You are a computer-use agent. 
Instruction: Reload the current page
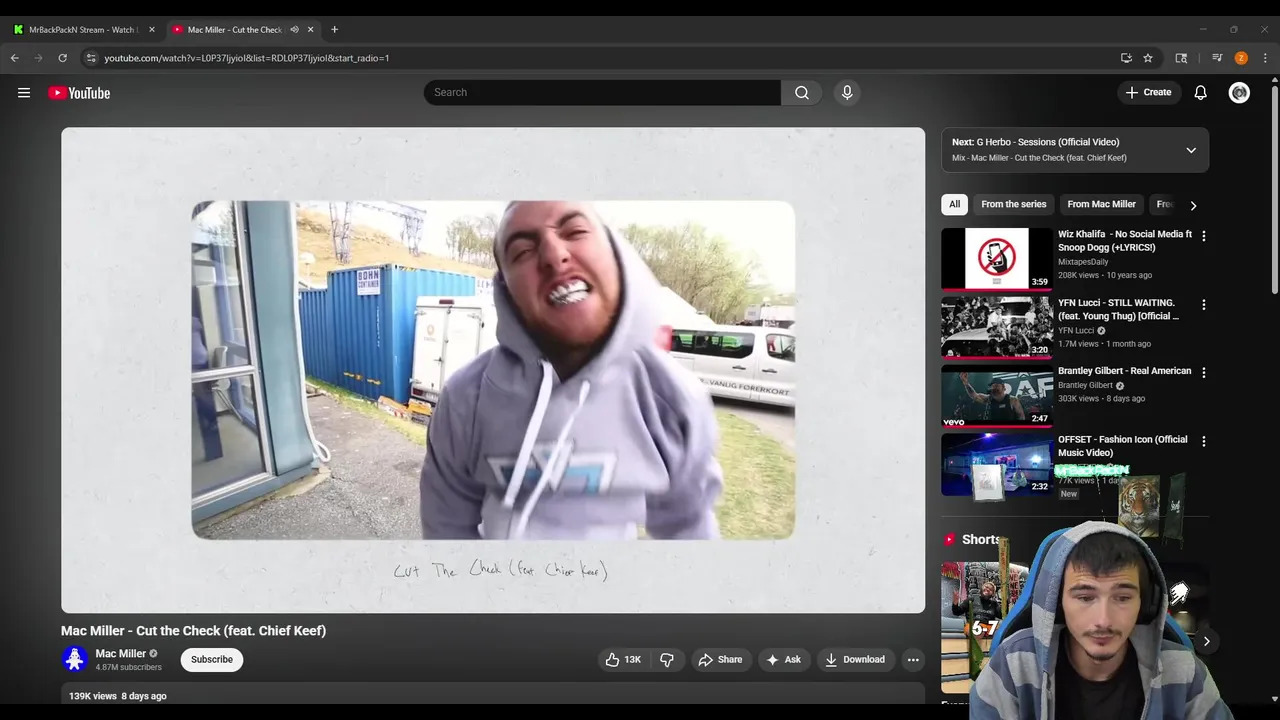[x=62, y=58]
